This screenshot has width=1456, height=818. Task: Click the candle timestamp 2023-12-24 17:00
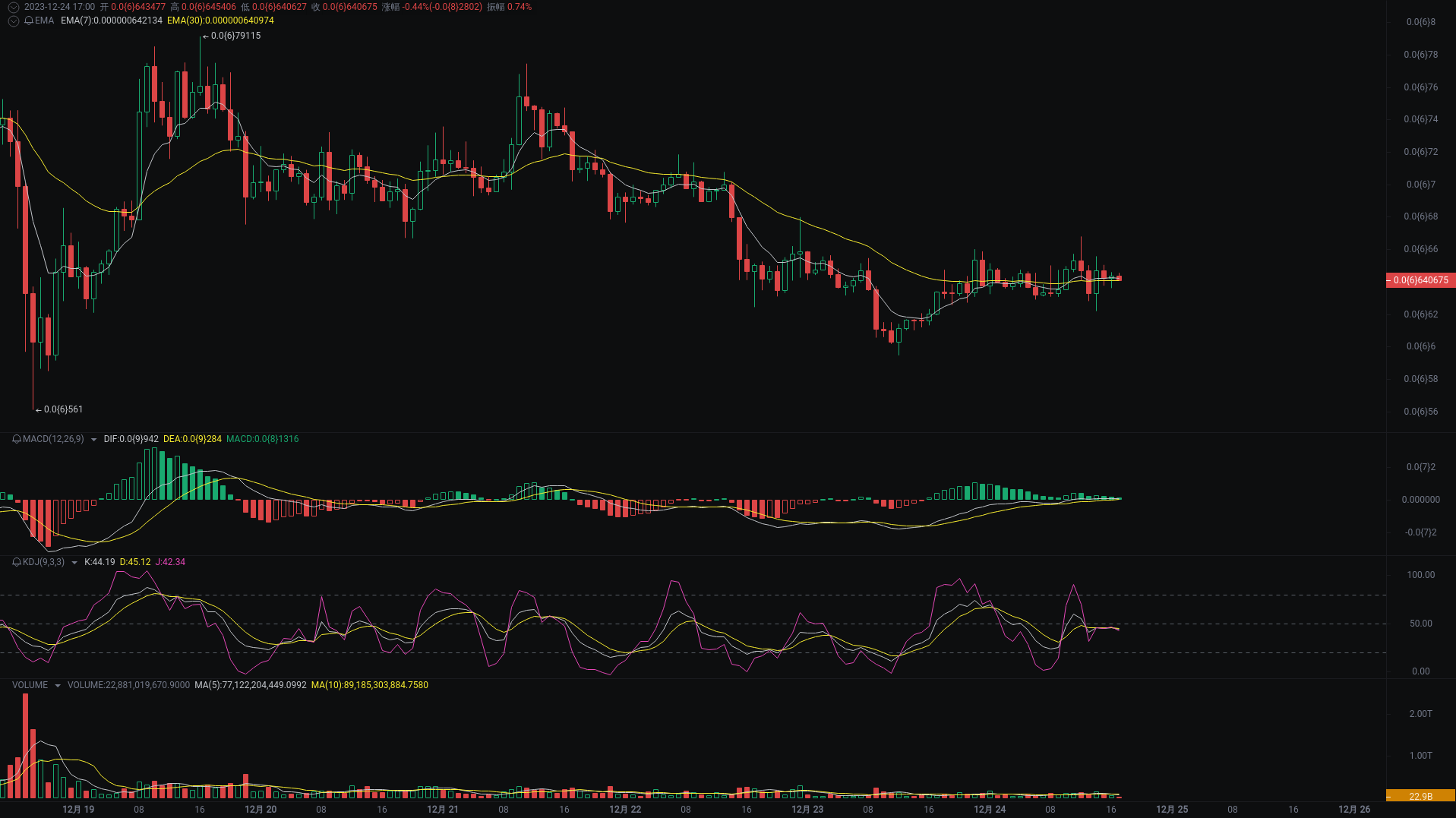(x=59, y=7)
